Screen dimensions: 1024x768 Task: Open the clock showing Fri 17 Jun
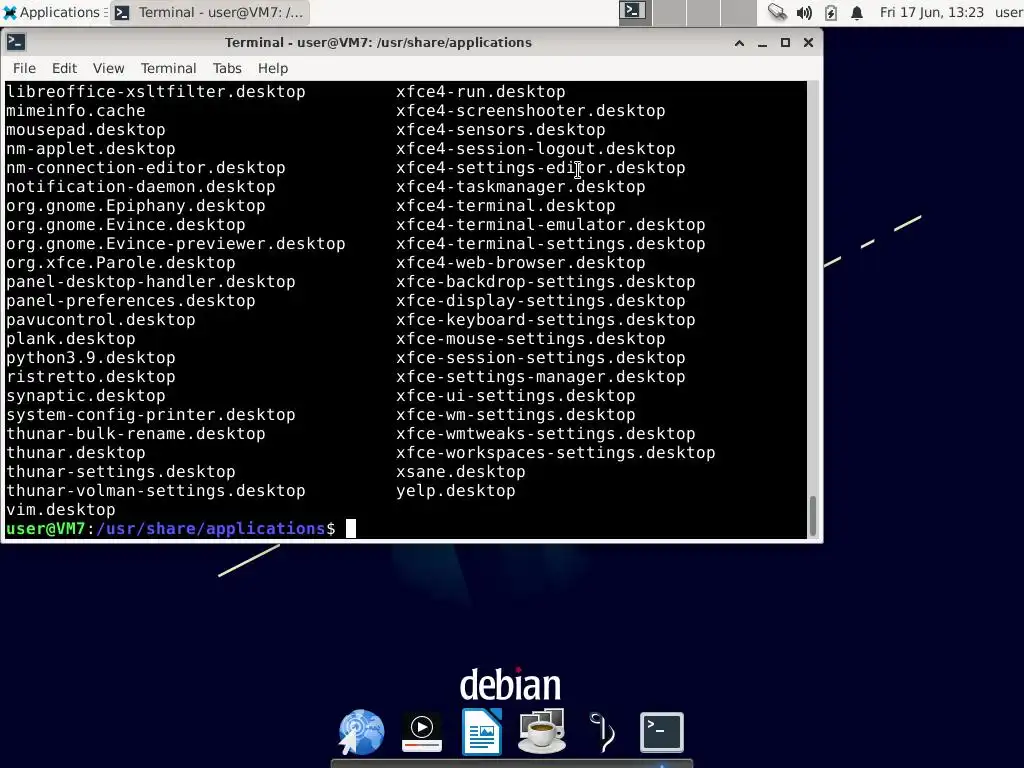click(931, 12)
